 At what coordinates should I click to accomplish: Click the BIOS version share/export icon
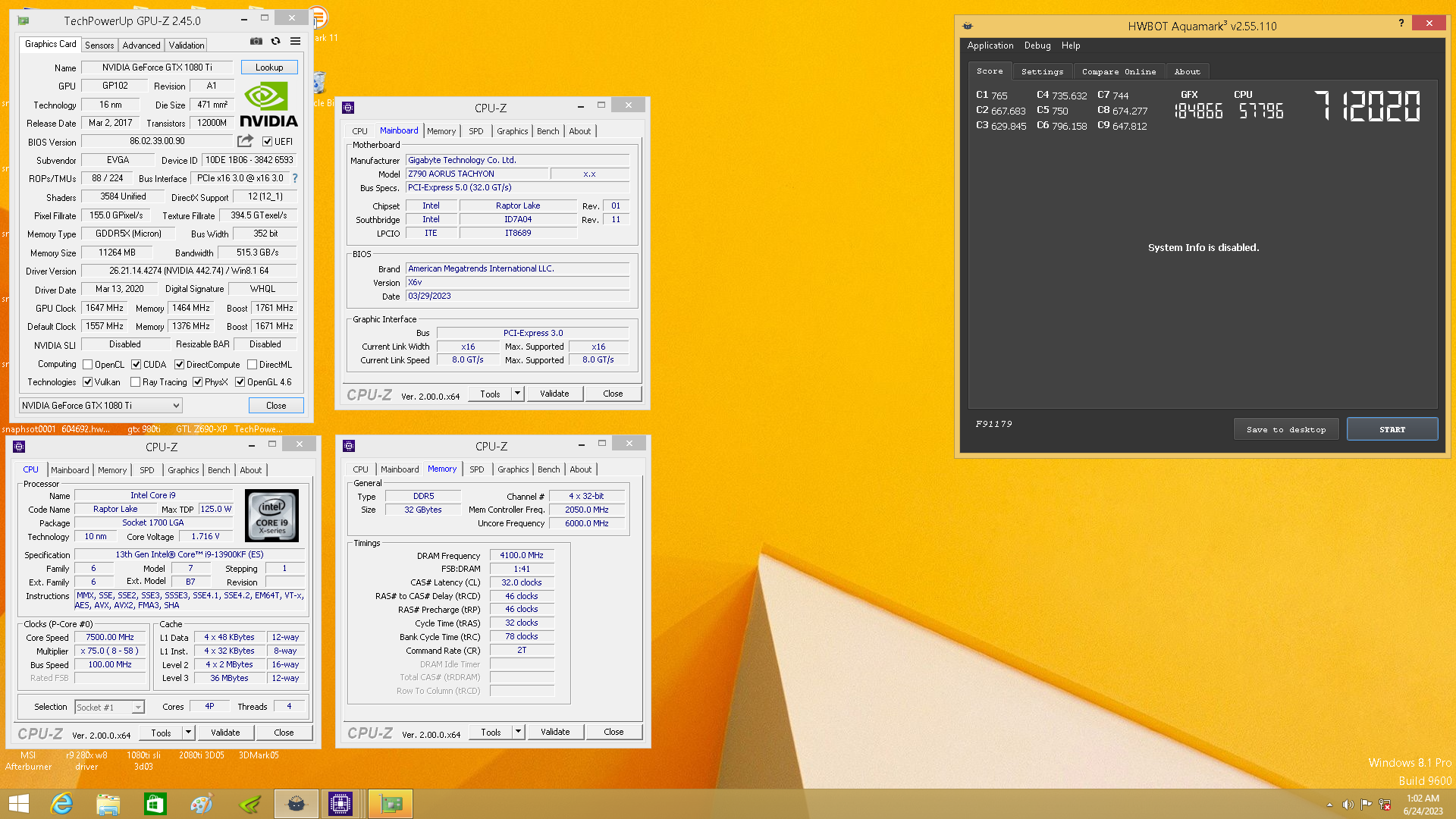click(245, 141)
